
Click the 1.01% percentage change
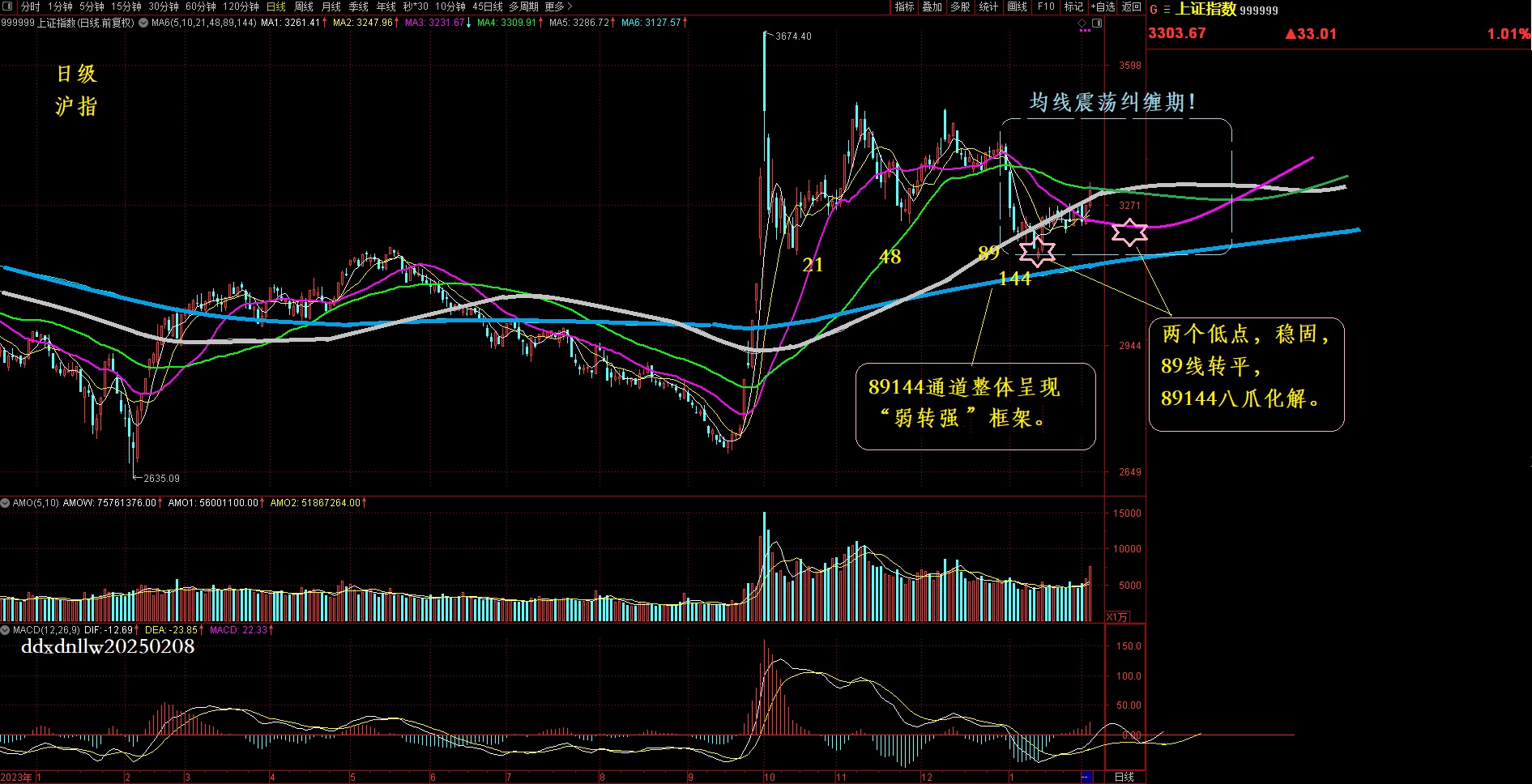(1508, 34)
